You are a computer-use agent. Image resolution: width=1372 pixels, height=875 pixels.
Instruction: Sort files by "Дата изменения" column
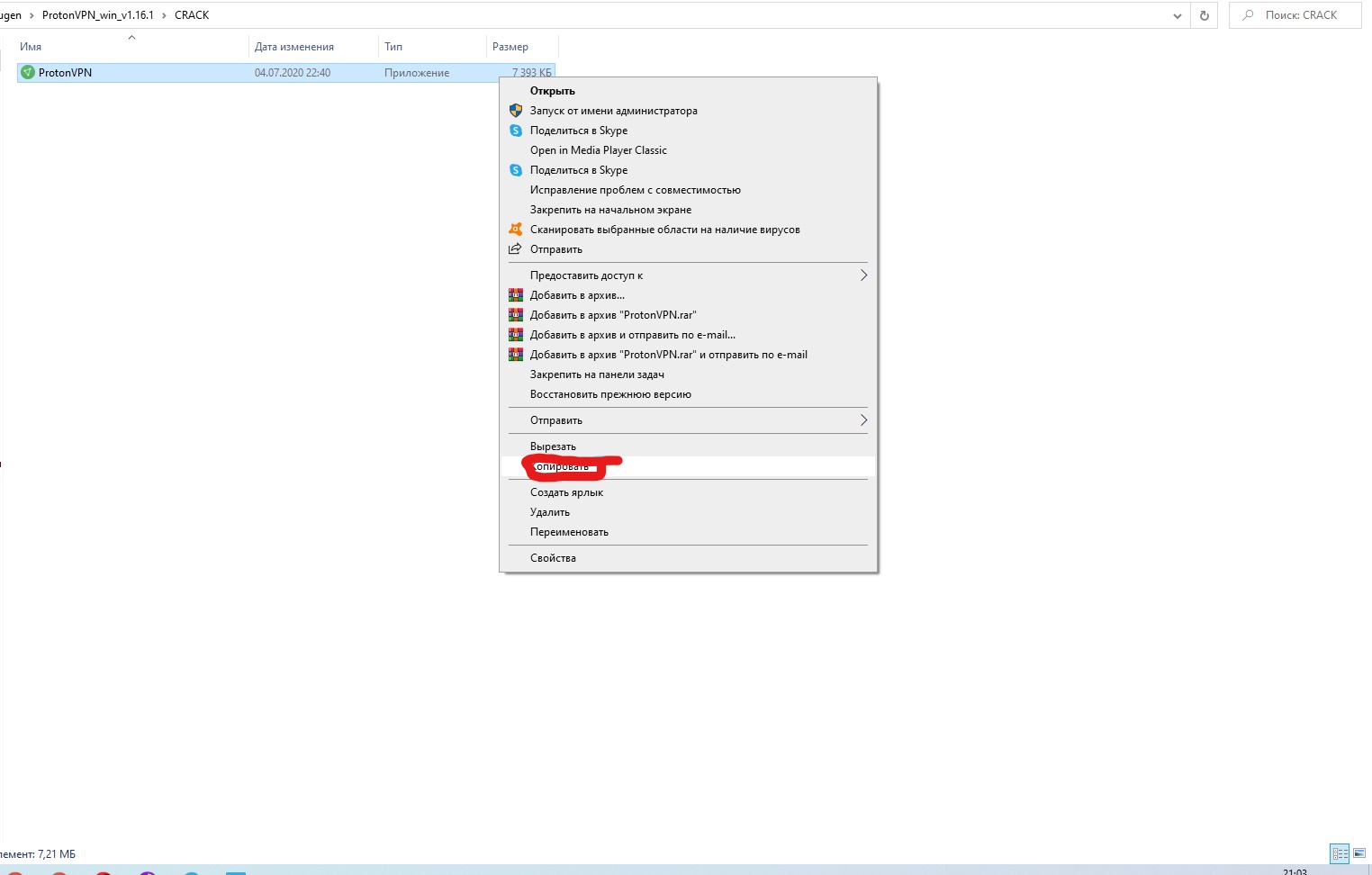(x=293, y=47)
